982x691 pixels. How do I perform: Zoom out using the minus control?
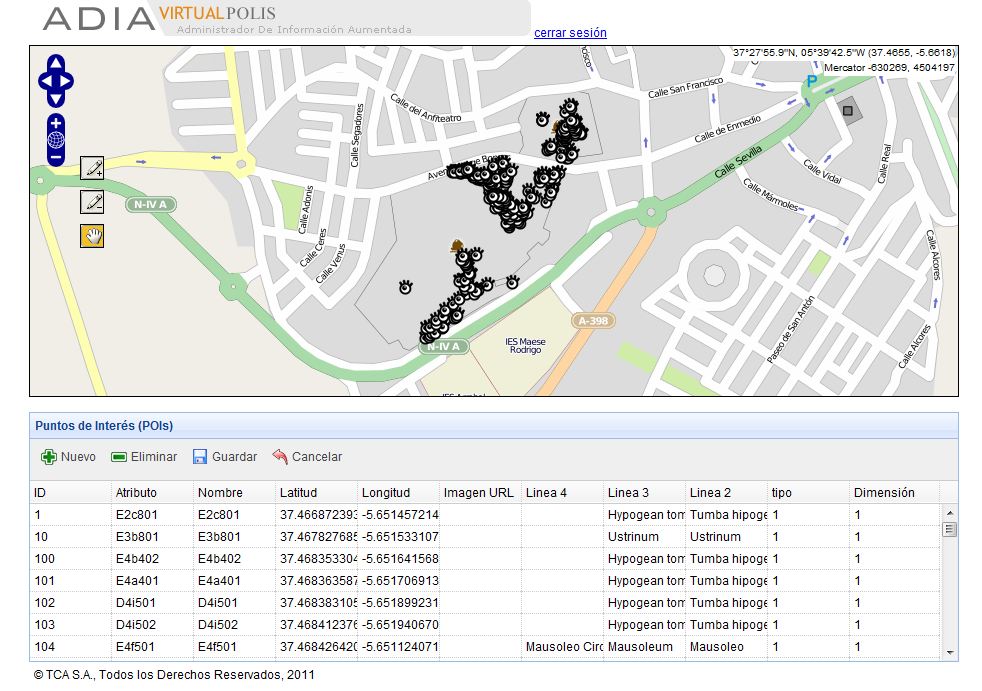(56, 157)
